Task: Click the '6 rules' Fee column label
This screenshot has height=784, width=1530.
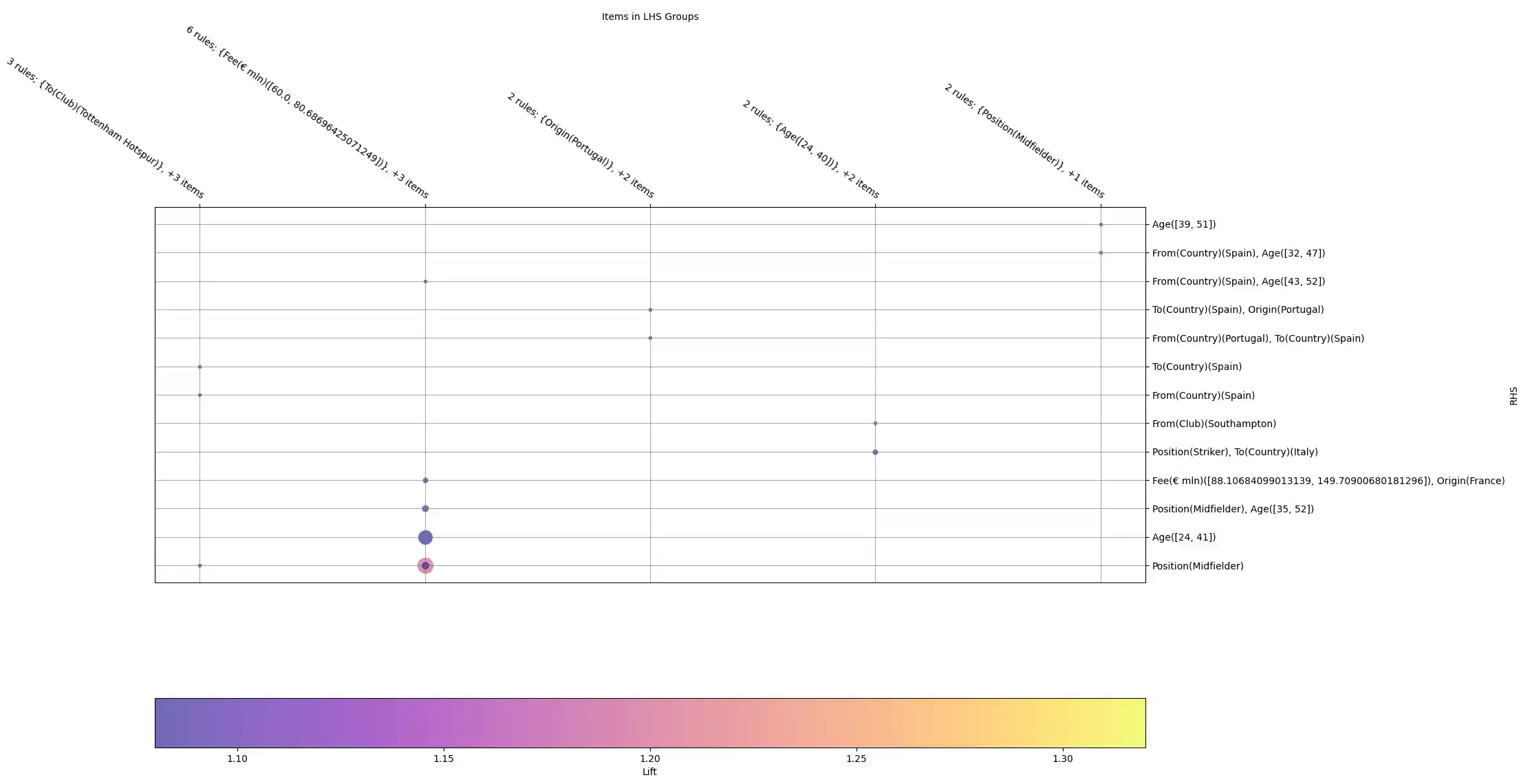Action: coord(307,112)
